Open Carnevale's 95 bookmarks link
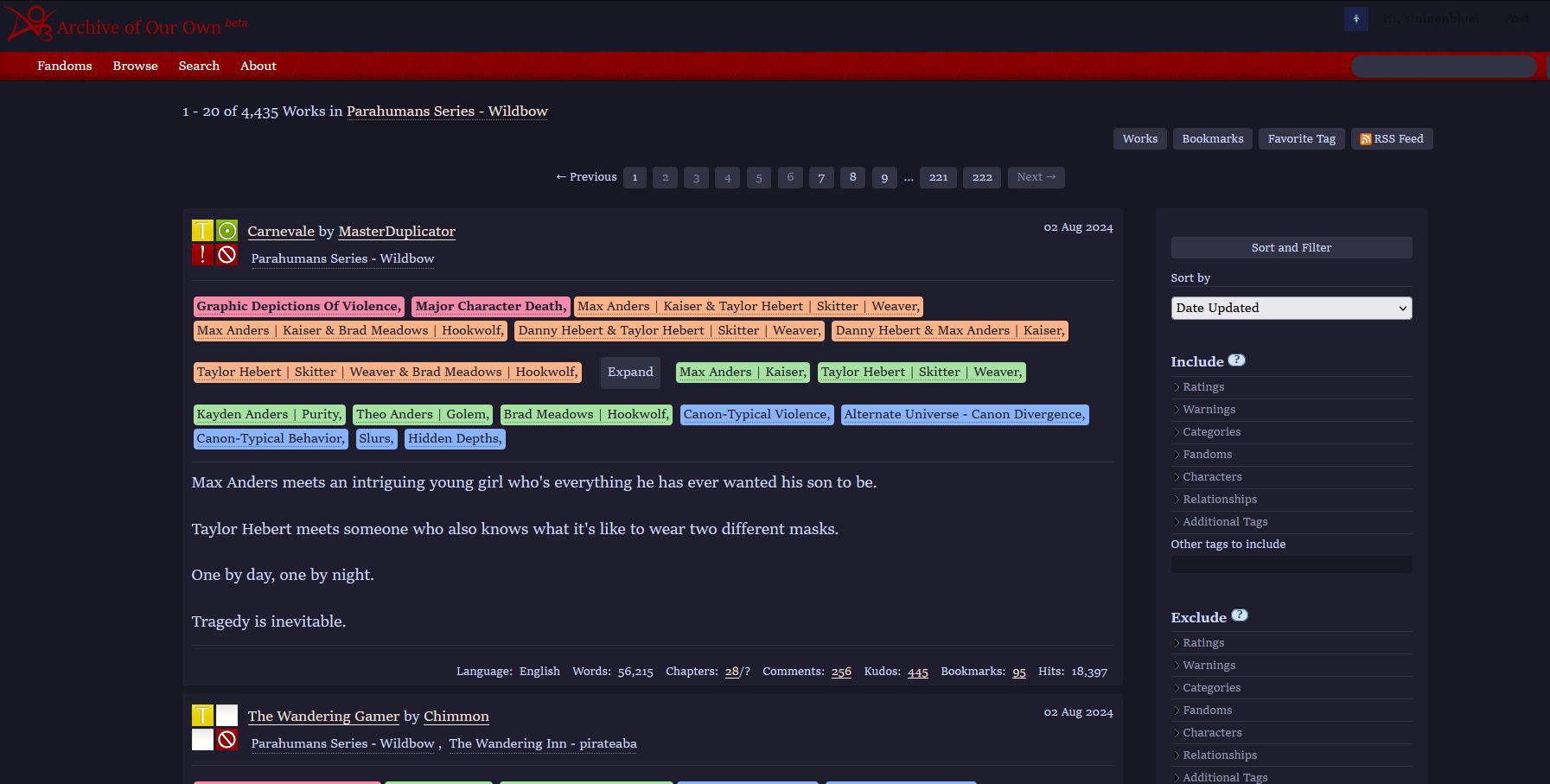Image resolution: width=1550 pixels, height=784 pixels. 1019,672
